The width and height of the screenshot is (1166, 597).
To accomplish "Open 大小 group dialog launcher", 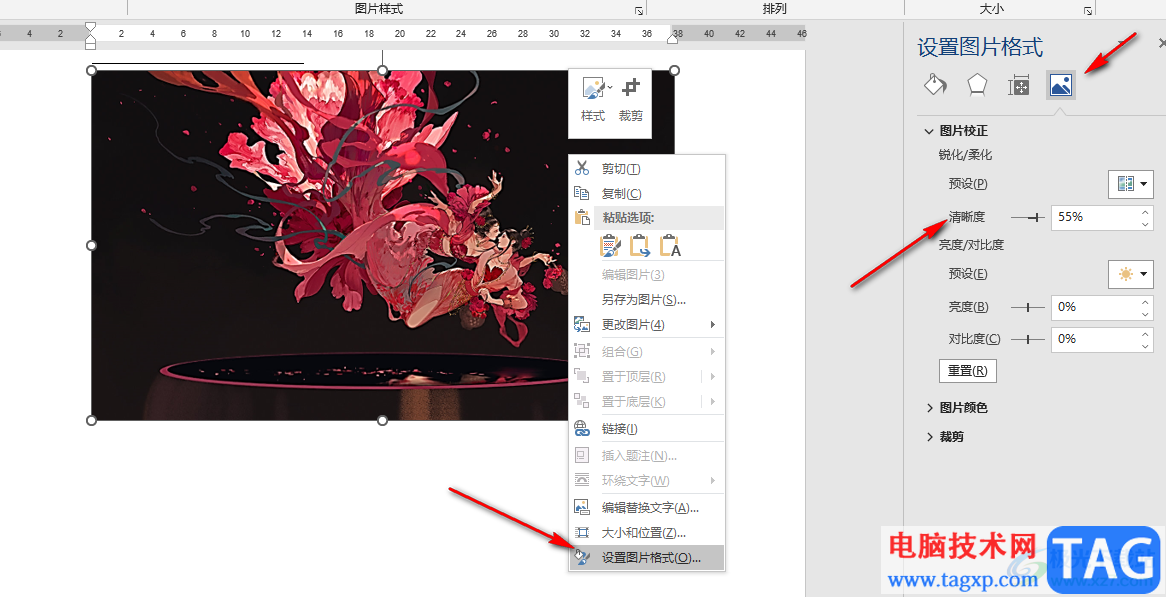I will [1087, 10].
